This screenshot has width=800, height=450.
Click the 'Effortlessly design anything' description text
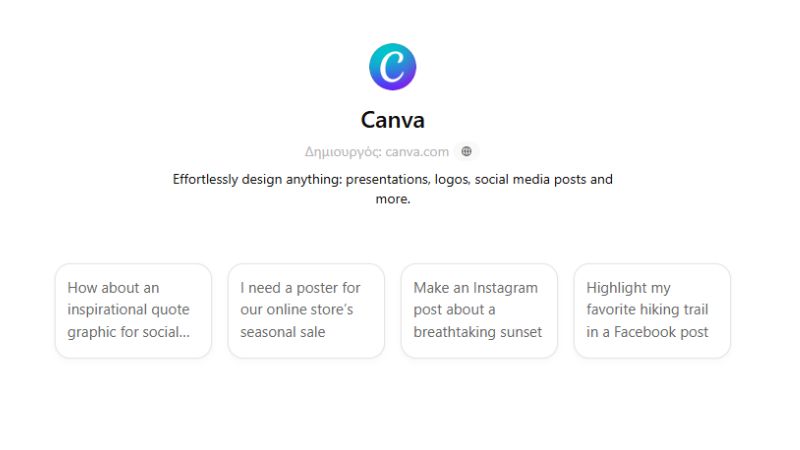[x=392, y=189]
